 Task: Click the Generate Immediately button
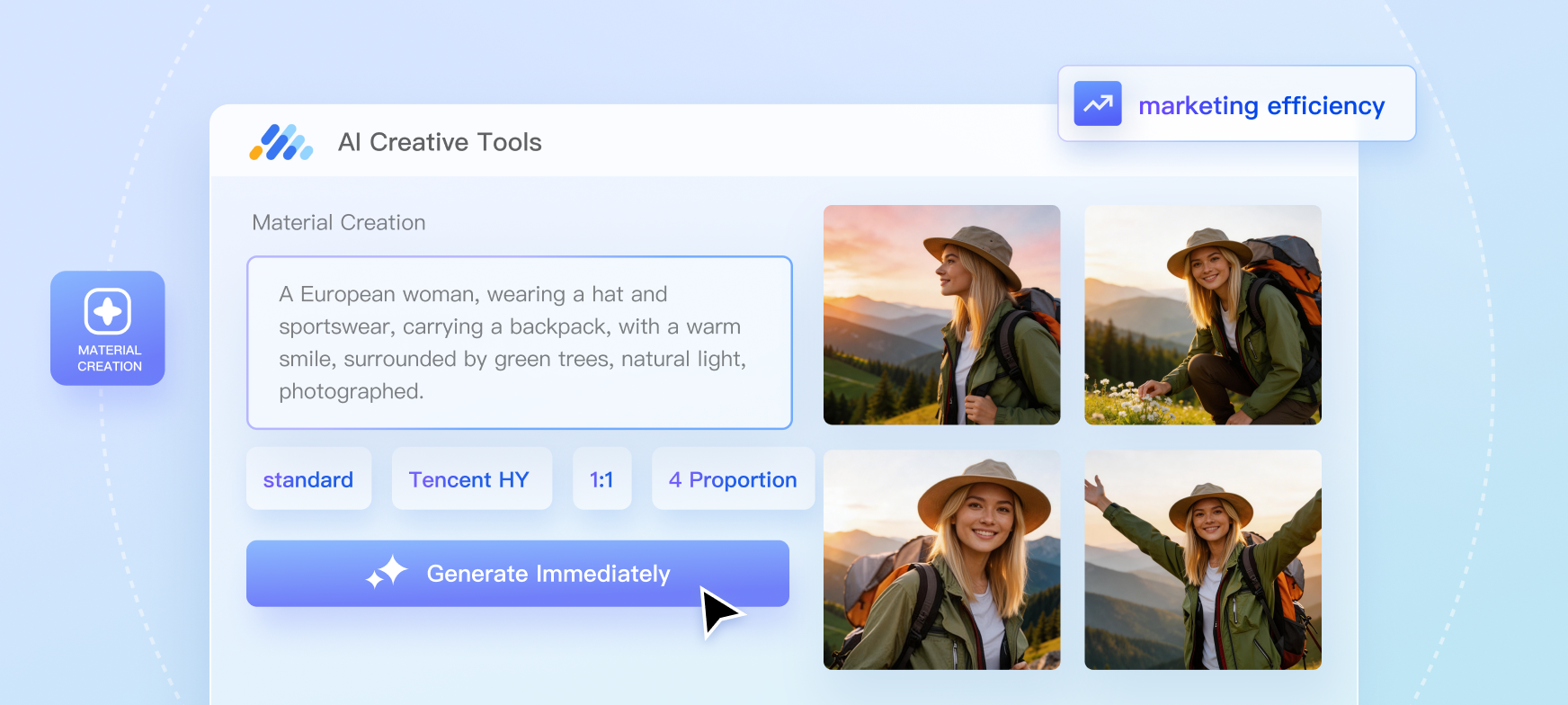(x=518, y=574)
